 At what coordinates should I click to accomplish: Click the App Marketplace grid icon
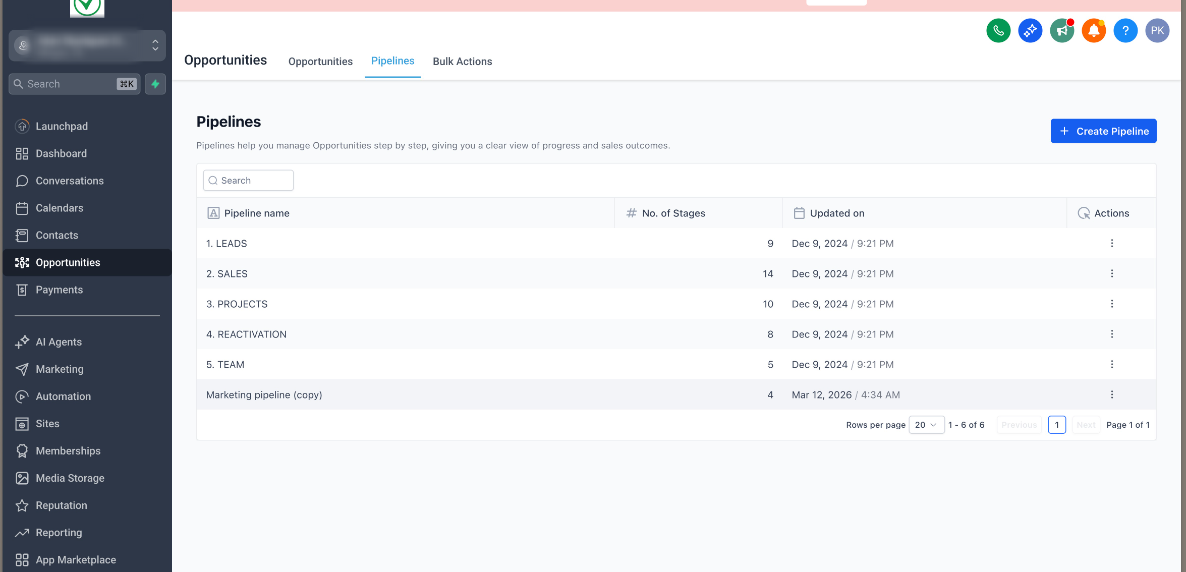point(22,560)
